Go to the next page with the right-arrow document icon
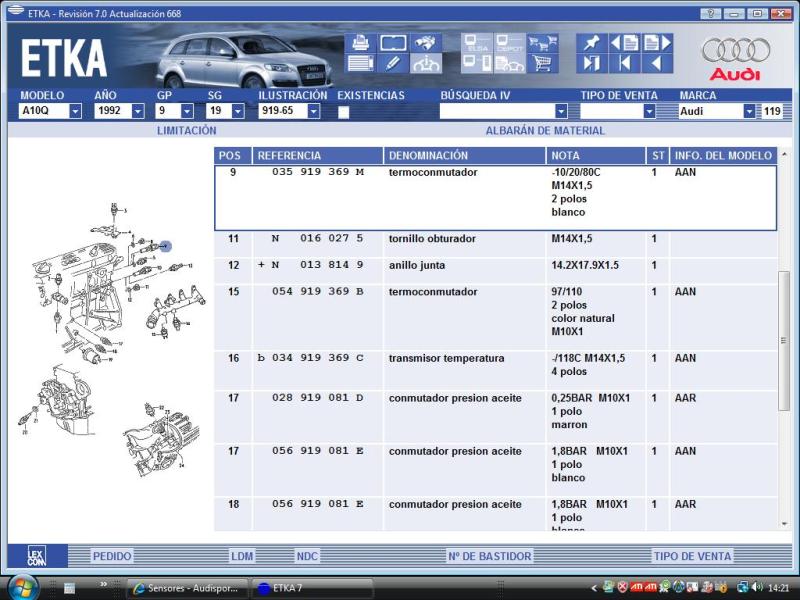Screen dimensions: 800x600 click(657, 42)
